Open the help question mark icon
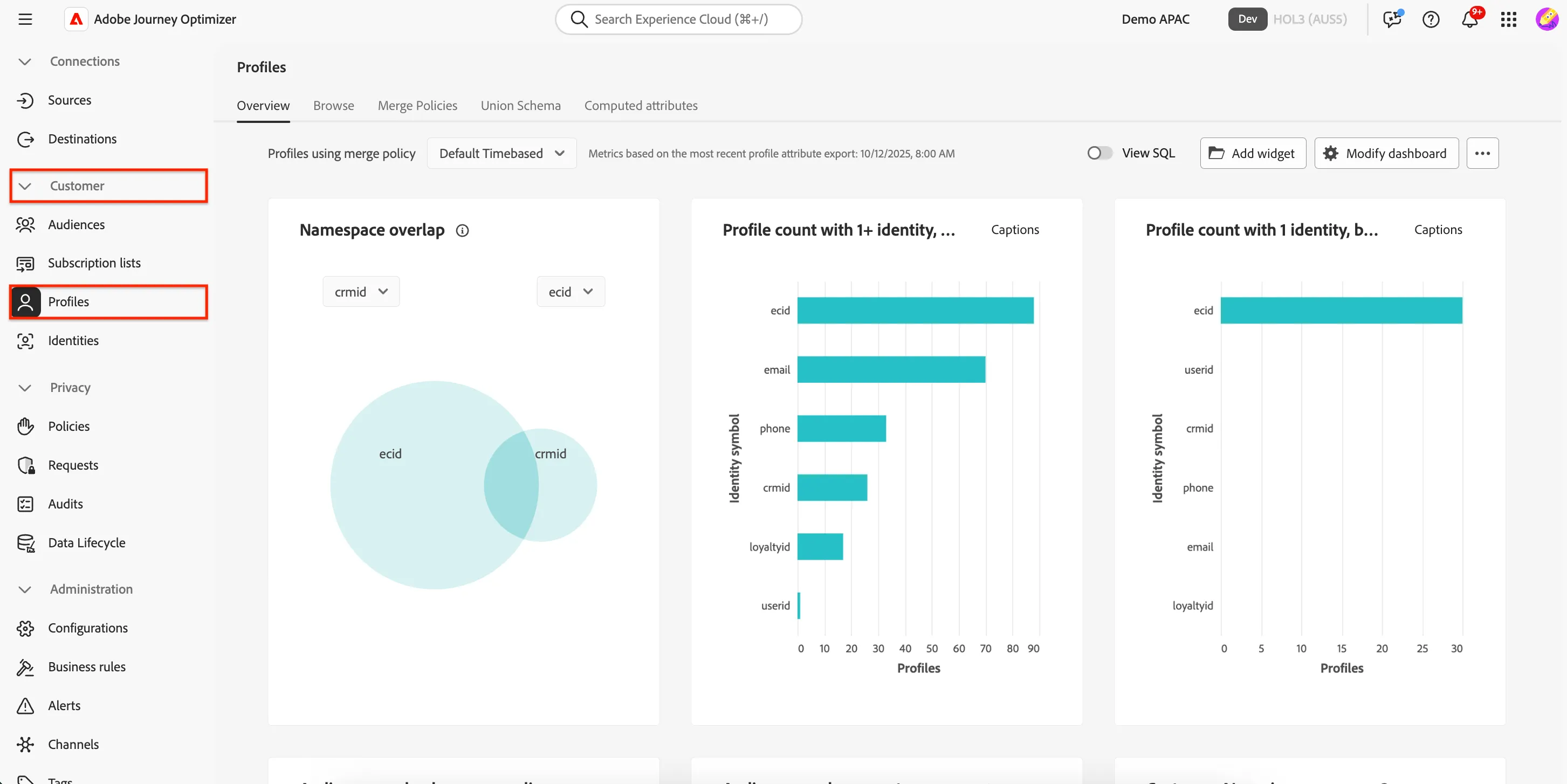The image size is (1567, 784). point(1431,19)
